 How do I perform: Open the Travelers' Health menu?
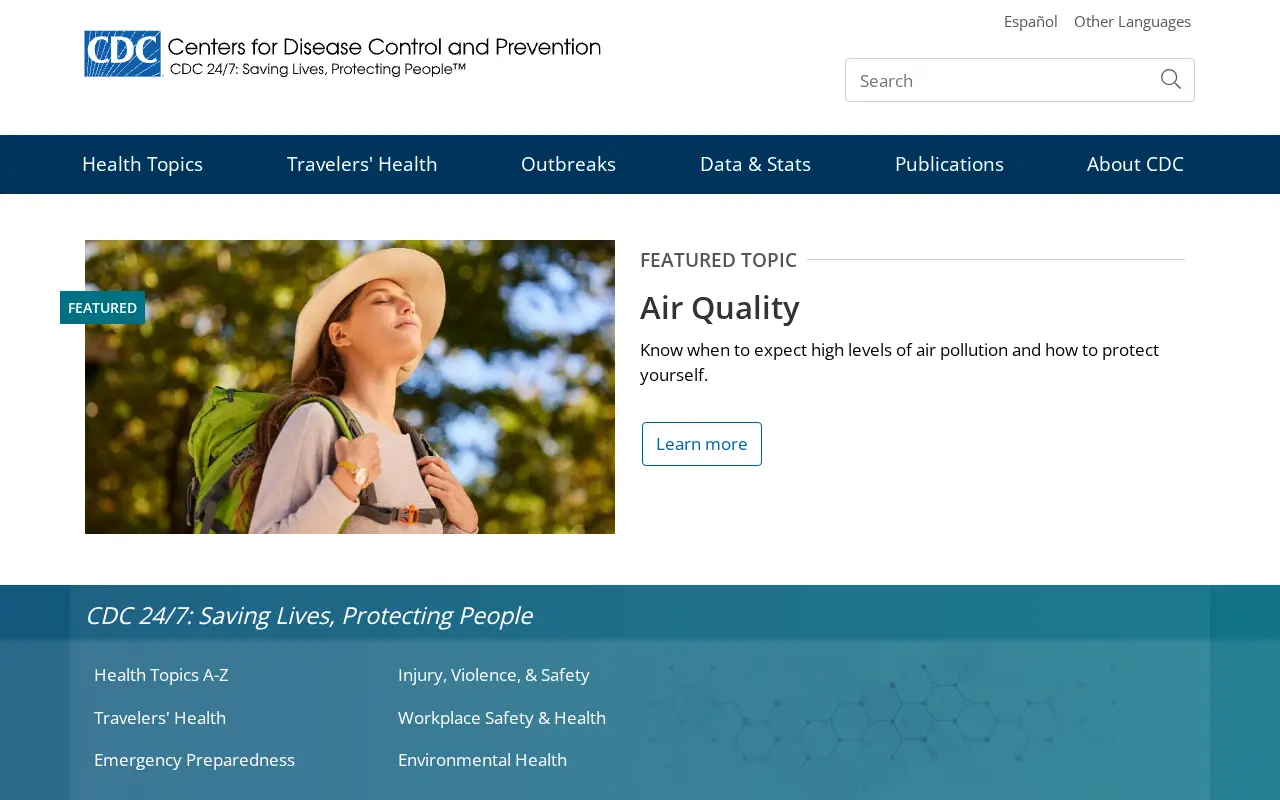click(362, 164)
